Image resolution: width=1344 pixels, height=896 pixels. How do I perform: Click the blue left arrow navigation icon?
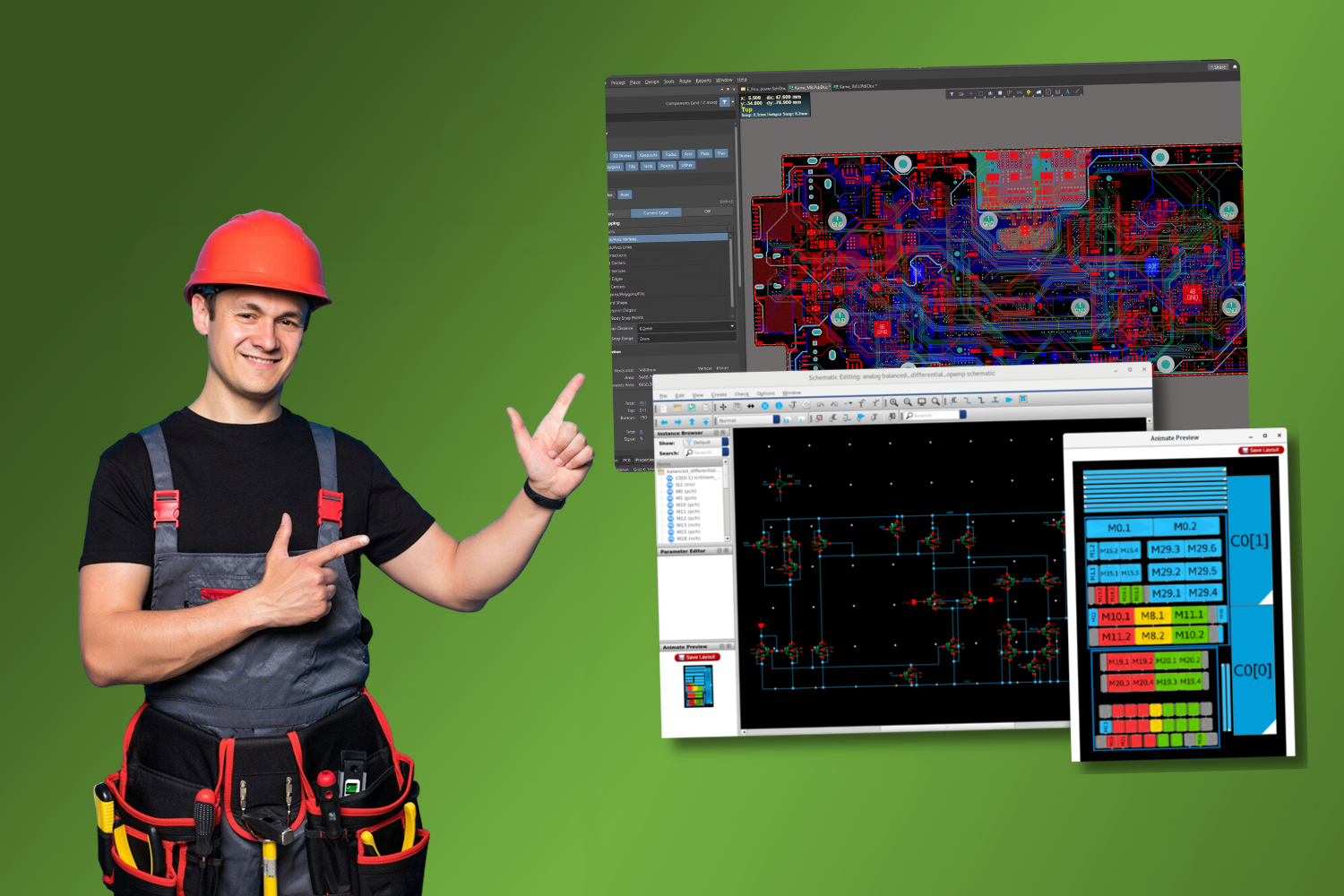(664, 422)
